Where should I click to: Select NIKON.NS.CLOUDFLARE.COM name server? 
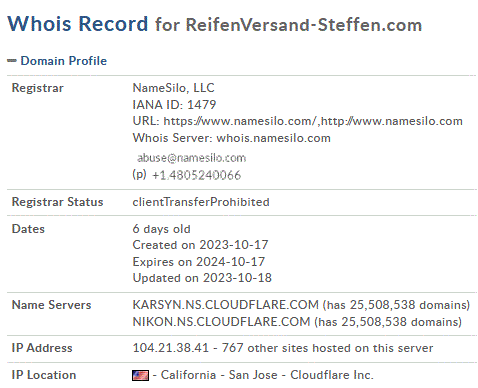(221, 322)
